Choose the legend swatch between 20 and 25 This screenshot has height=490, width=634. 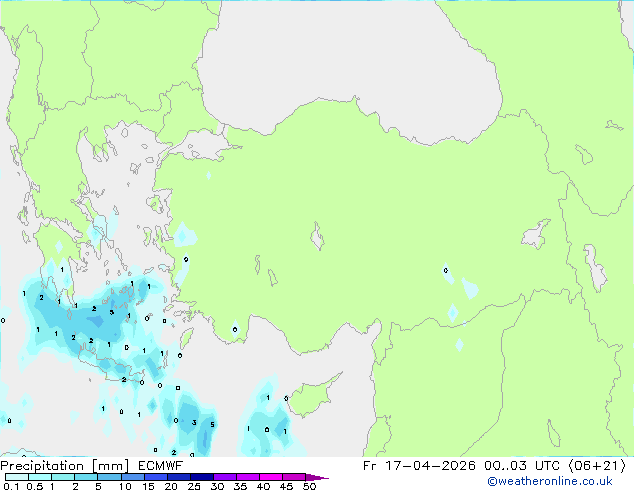pos(179,477)
